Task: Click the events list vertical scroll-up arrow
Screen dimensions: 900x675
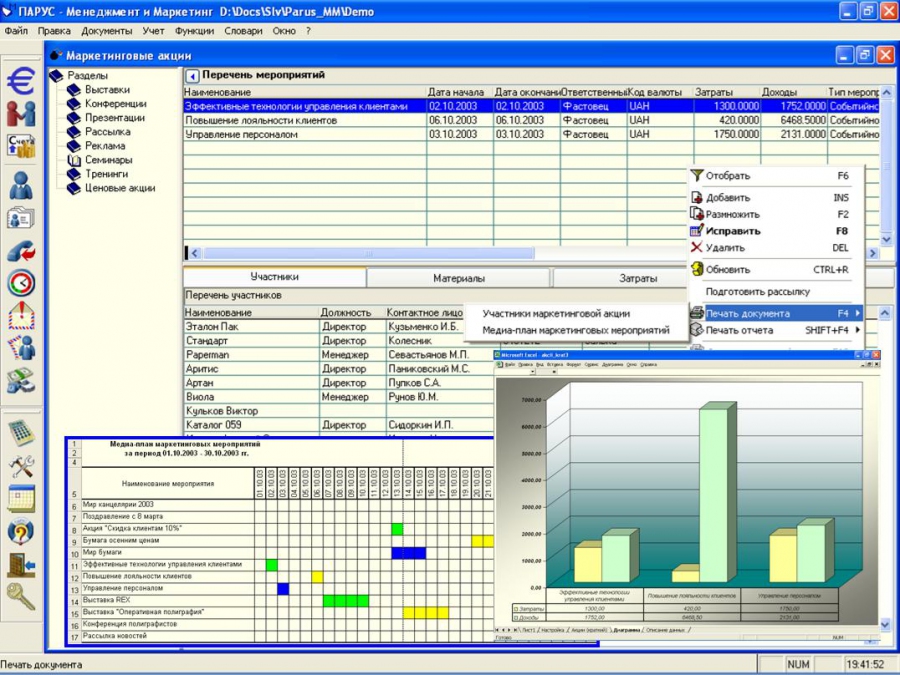Action: 886,92
